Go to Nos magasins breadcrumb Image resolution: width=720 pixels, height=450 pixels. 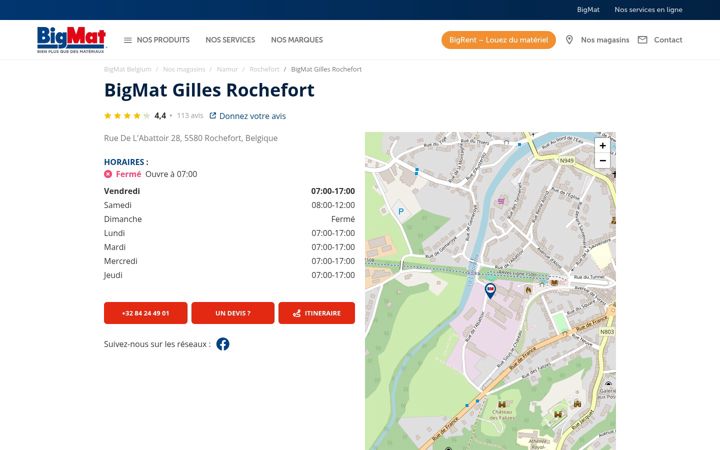[x=184, y=69]
